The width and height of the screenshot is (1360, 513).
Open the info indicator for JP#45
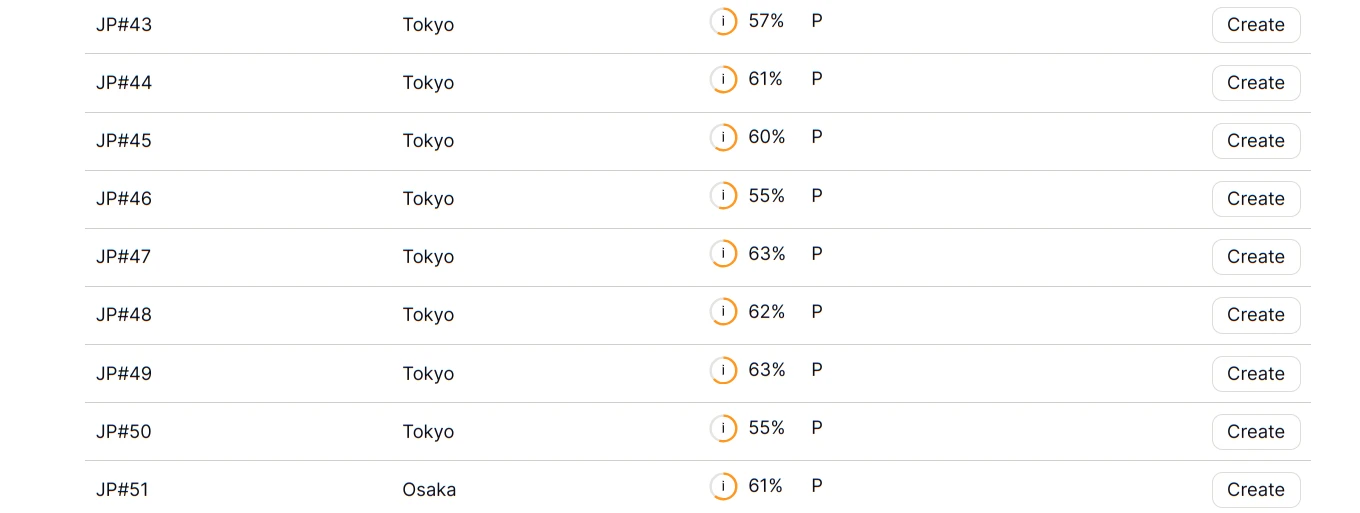click(723, 137)
